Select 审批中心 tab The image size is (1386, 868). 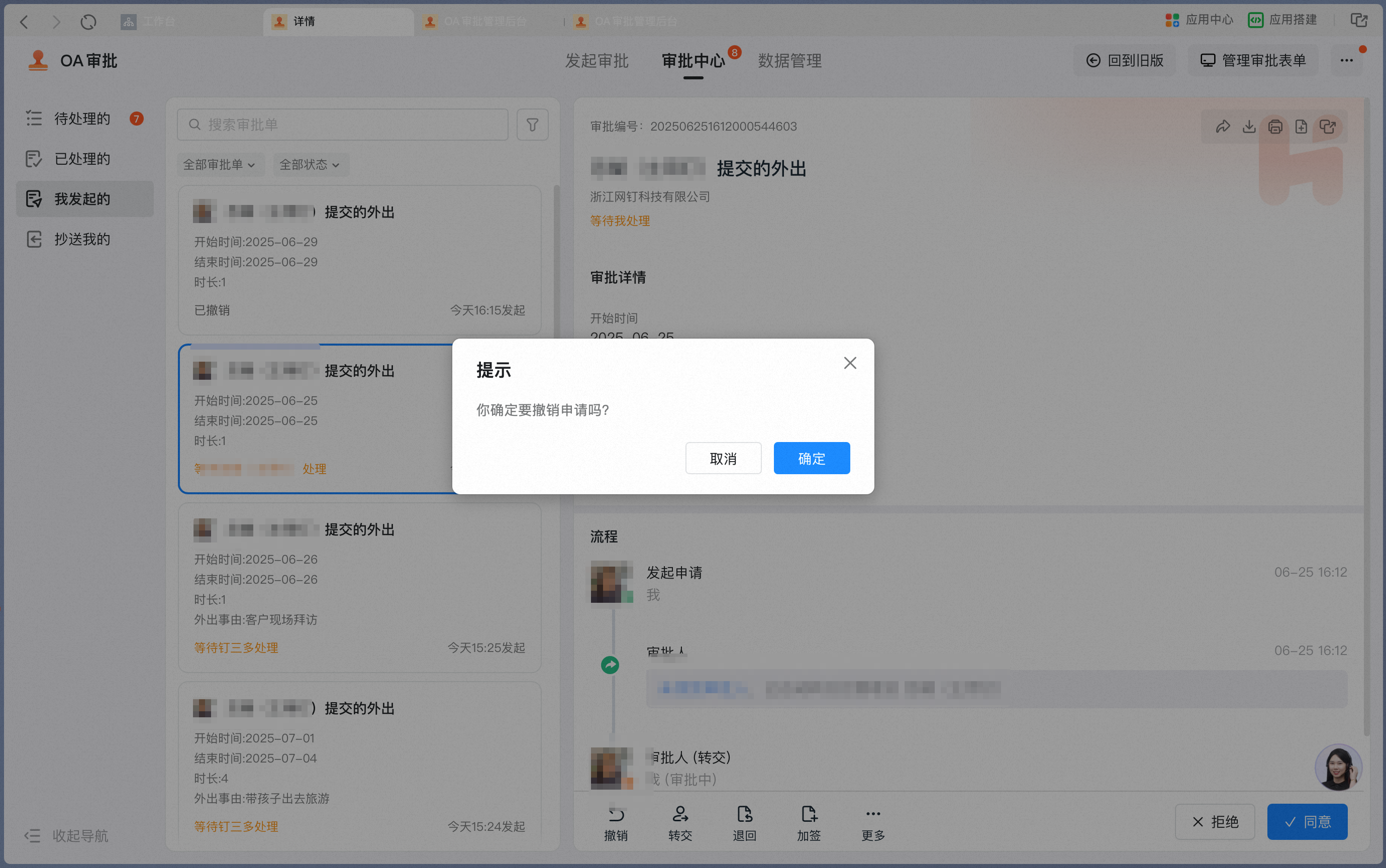[x=693, y=60]
